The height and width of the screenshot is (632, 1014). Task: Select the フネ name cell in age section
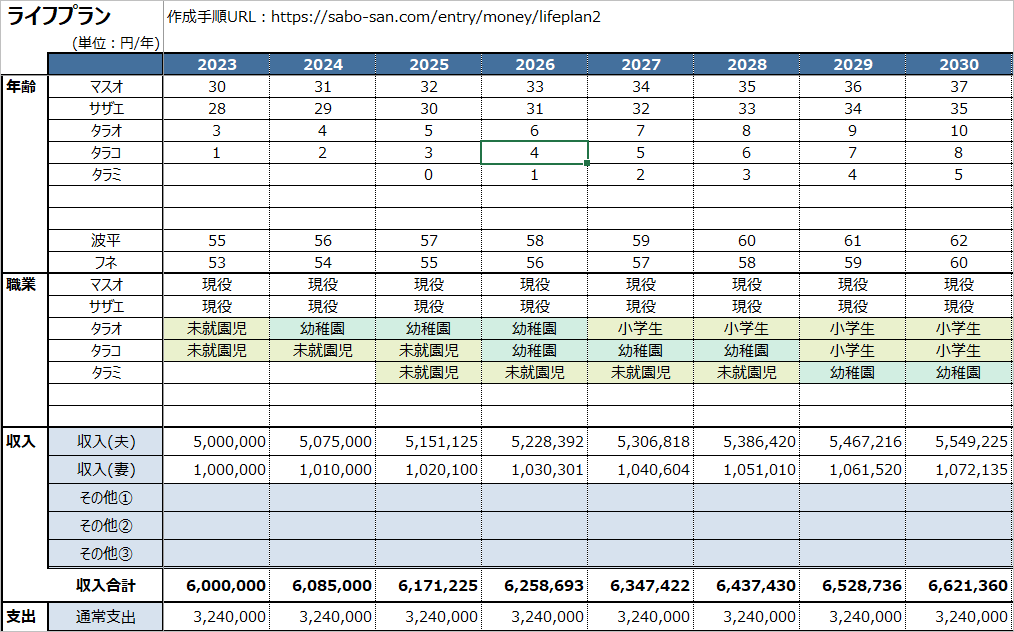(105, 263)
